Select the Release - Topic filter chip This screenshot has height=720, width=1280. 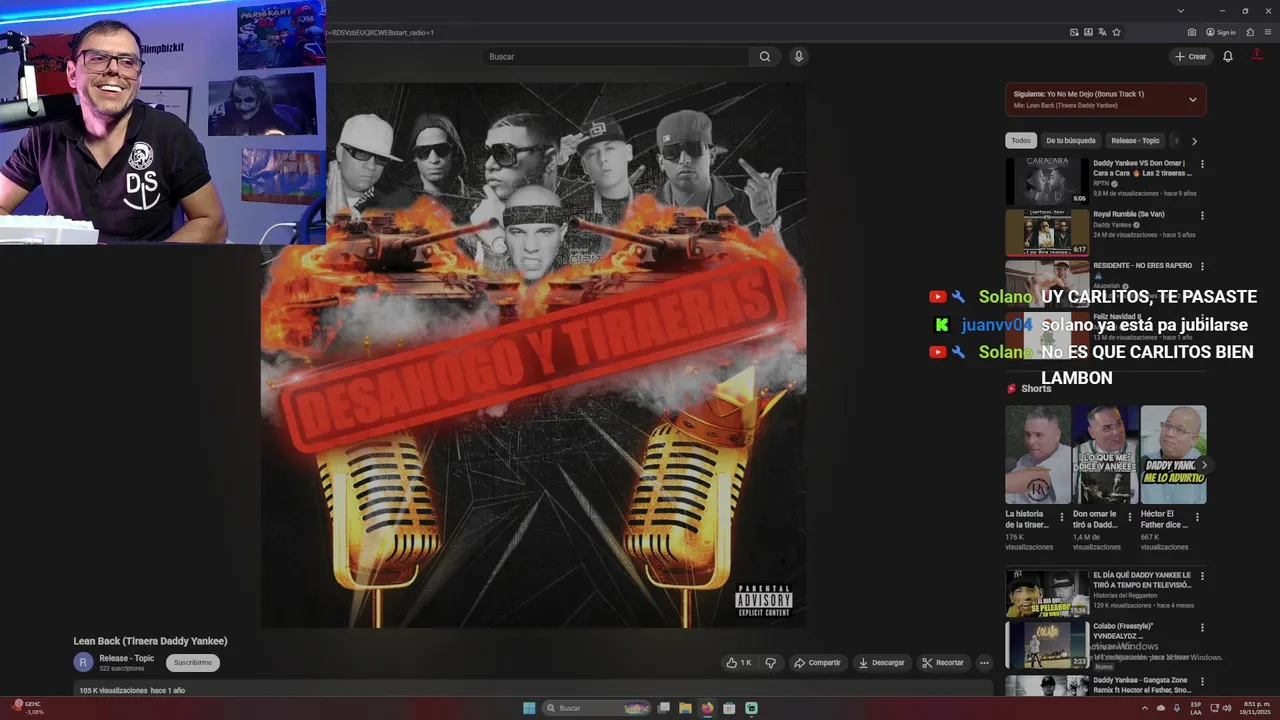point(1135,141)
